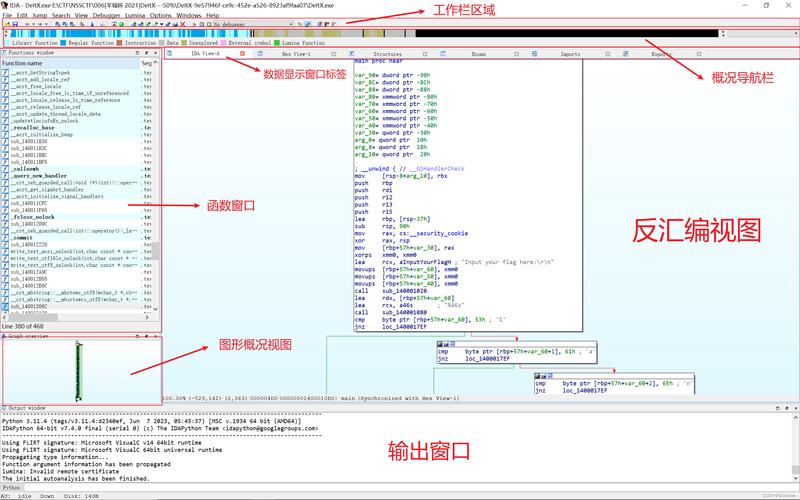The image size is (800, 500).
Task: Close the Imports tab
Action: point(608,54)
